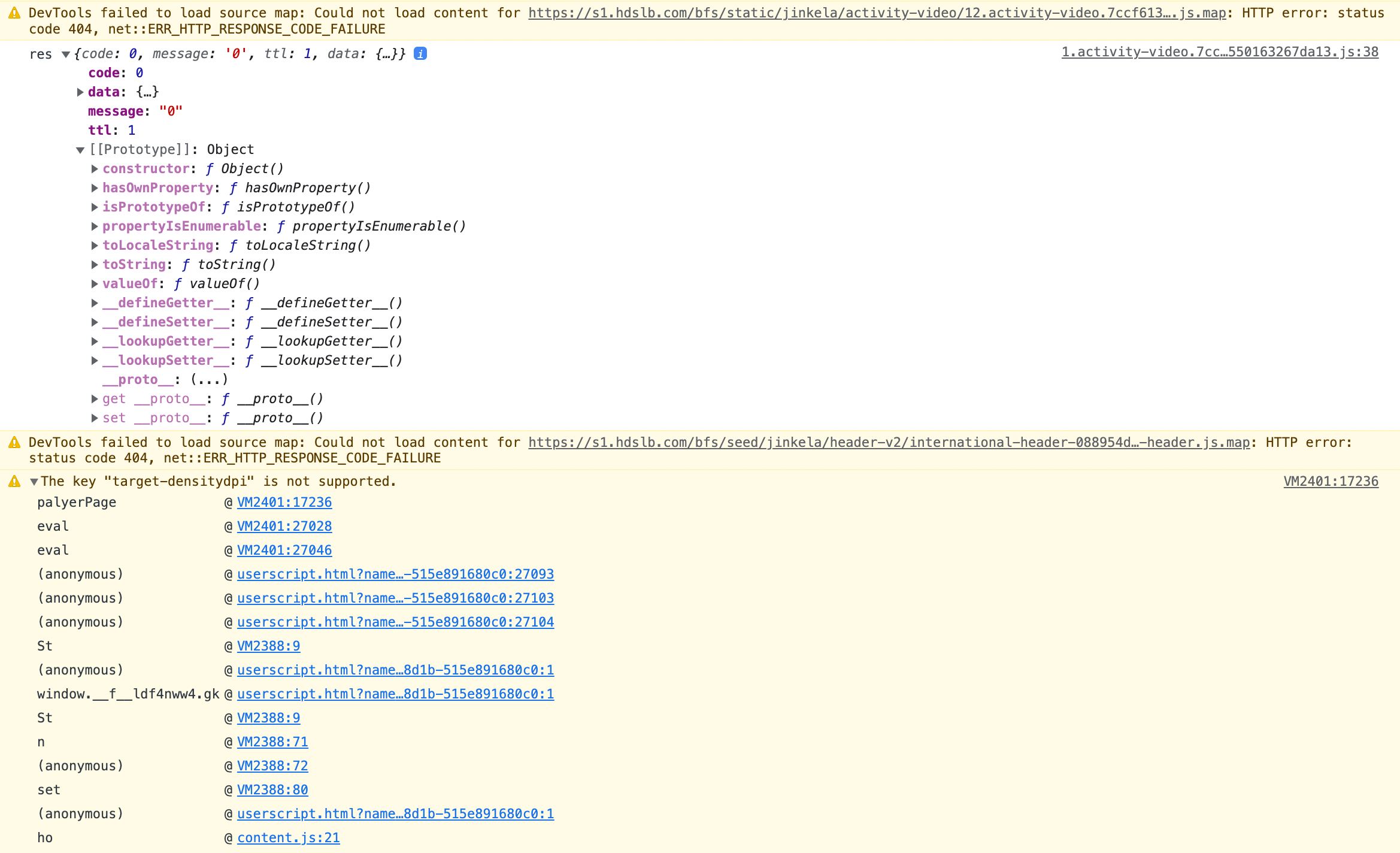Click the blue info icon beside res object
The height and width of the screenshot is (853, 1400).
(420, 54)
